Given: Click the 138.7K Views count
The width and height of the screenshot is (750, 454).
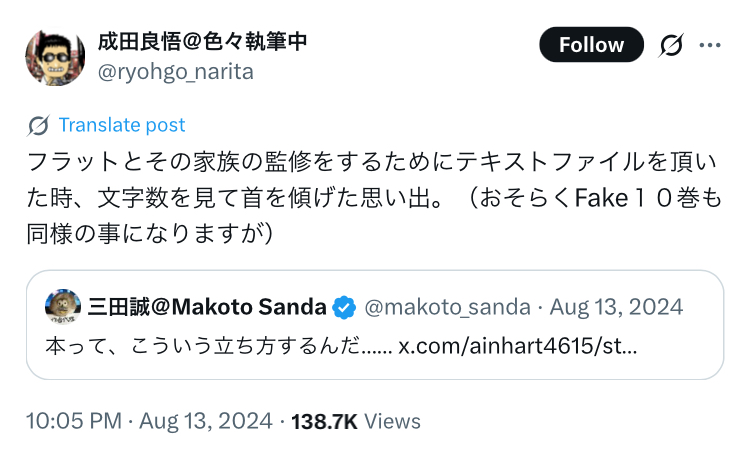Looking at the screenshot, I should click(356, 421).
